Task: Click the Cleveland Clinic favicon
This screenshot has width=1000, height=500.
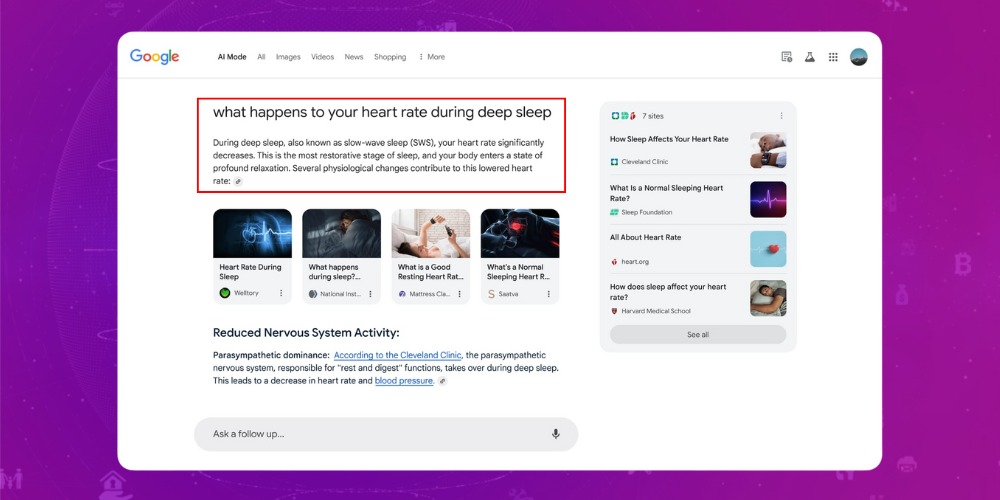Action: (x=614, y=162)
